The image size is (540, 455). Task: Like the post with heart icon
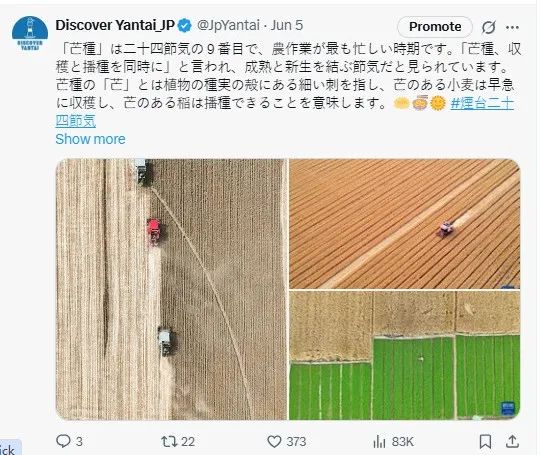pyautogui.click(x=274, y=442)
